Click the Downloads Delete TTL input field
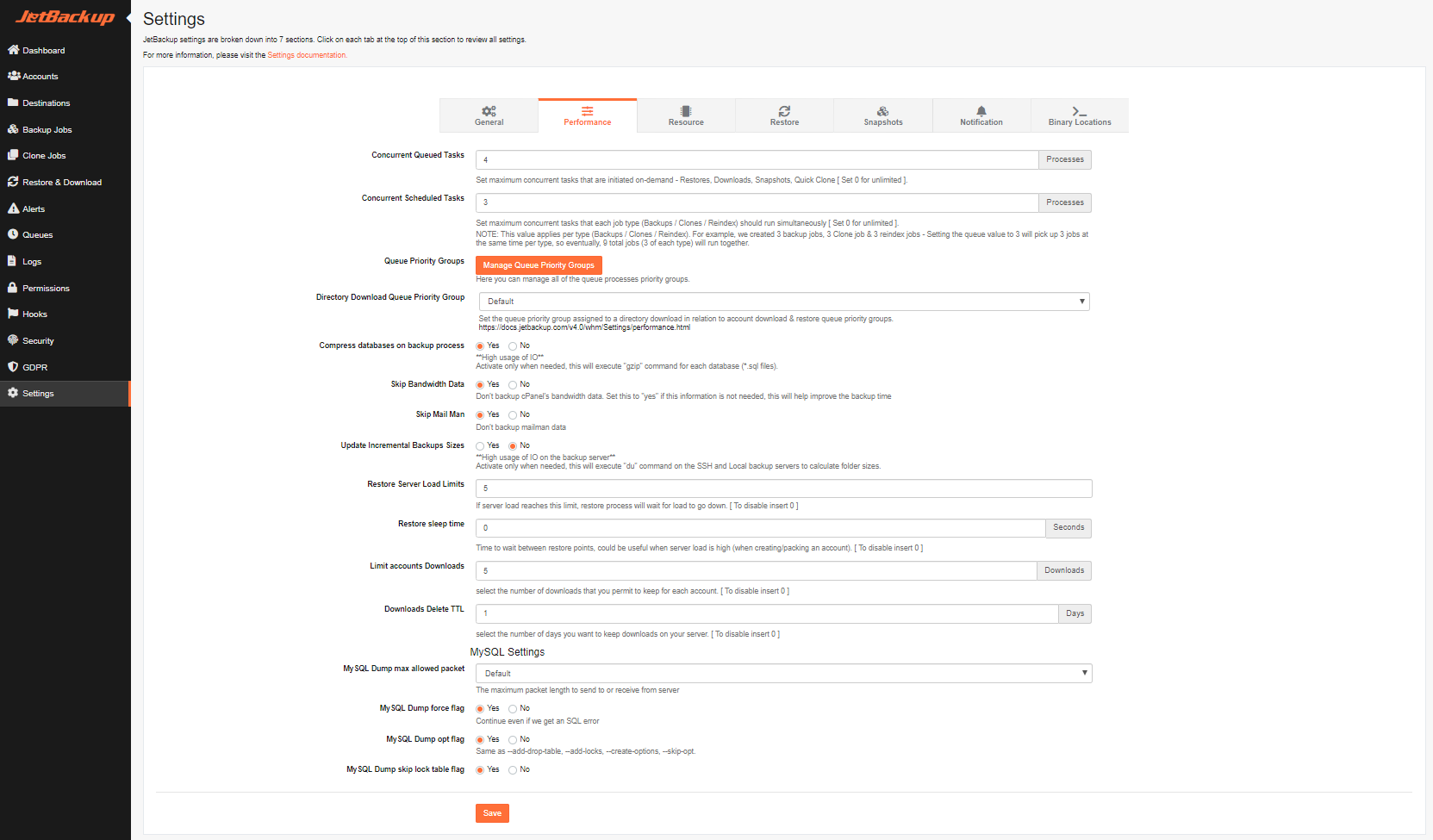1433x840 pixels. [767, 613]
